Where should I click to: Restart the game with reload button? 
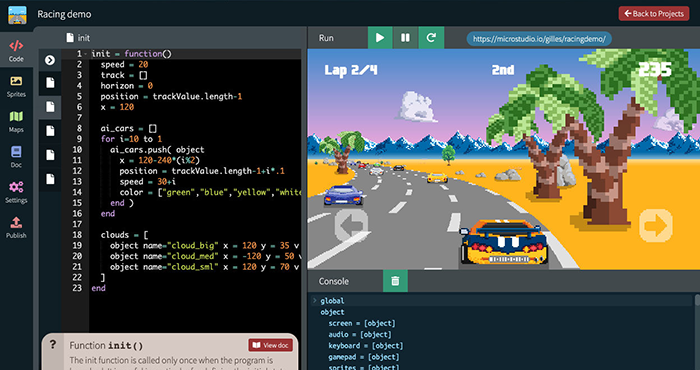point(431,38)
